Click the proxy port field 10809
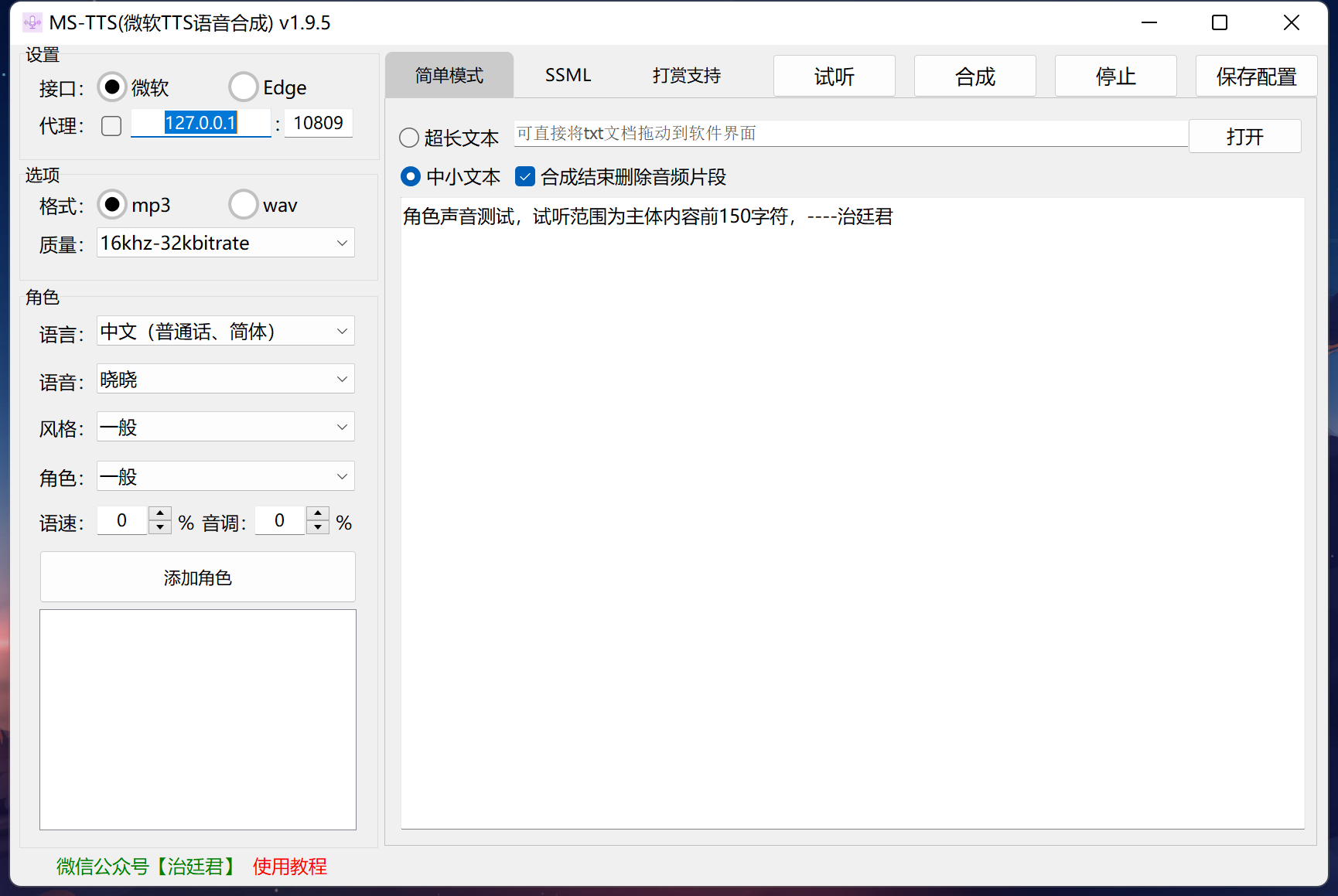The image size is (1338, 896). click(318, 123)
